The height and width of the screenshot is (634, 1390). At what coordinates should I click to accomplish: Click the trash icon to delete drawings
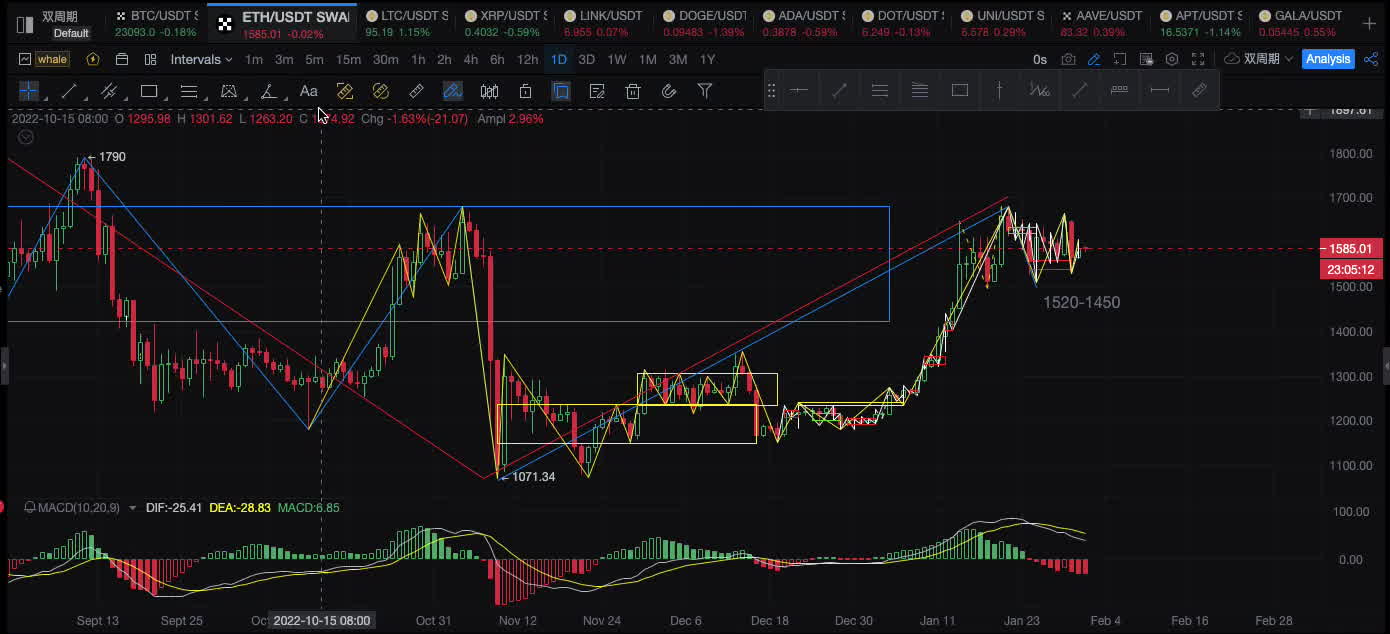[x=633, y=92]
